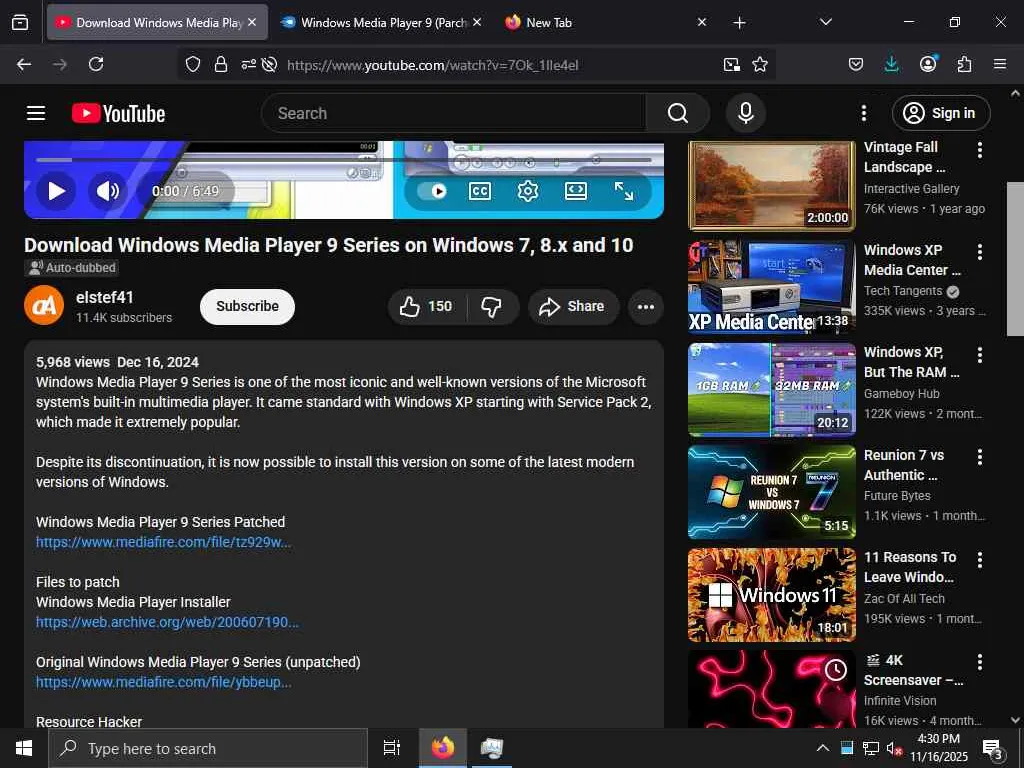Open the mediafire tz929w patched link
This screenshot has width=1024, height=768.
click(x=163, y=542)
